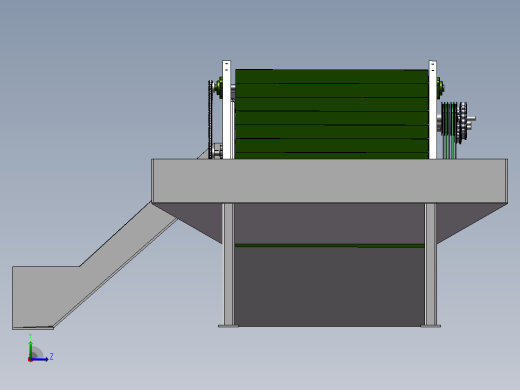Pick the black drive chain on the left side
The width and height of the screenshot is (520, 390).
click(x=210, y=119)
